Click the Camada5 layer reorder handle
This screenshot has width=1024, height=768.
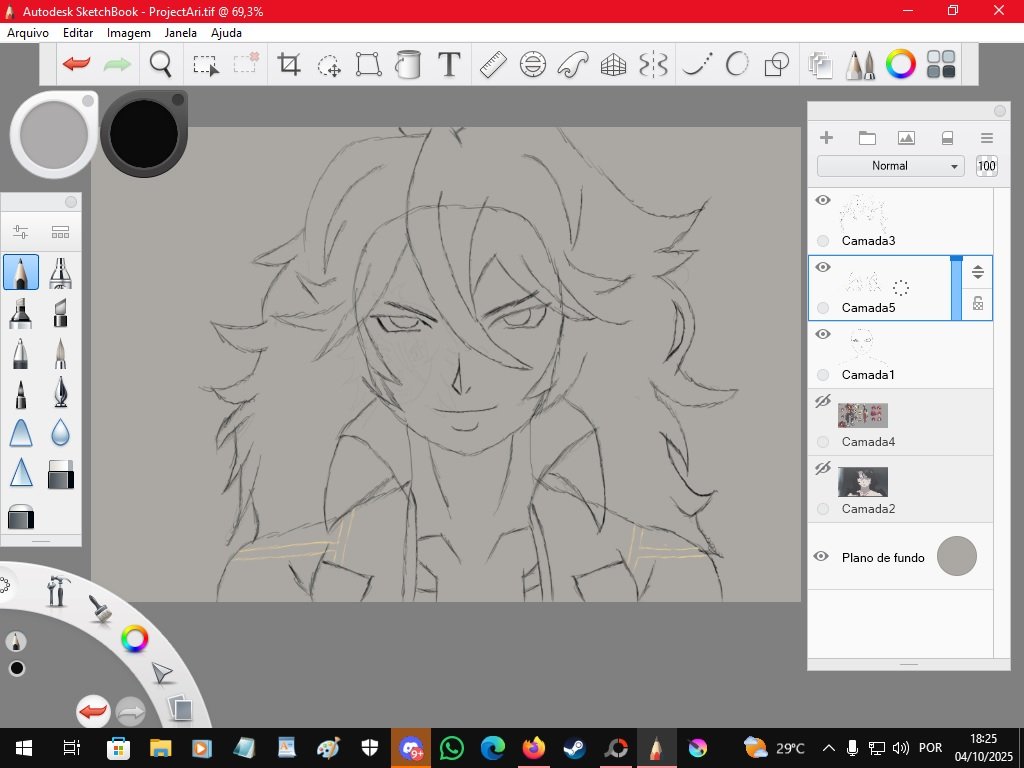pos(978,272)
